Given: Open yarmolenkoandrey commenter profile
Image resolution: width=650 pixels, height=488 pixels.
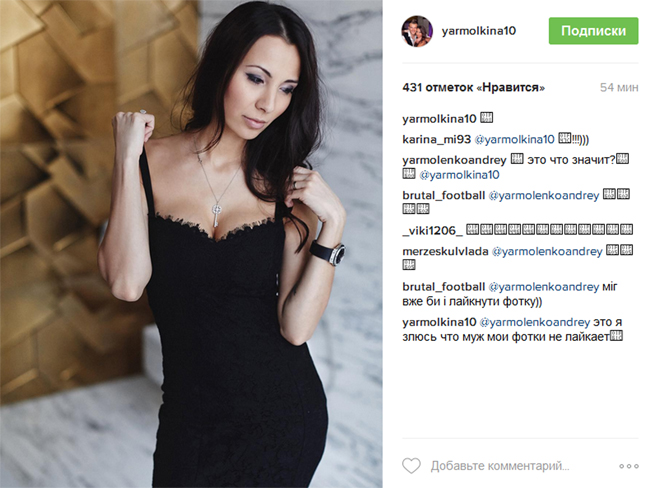Looking at the screenshot, I should [x=454, y=160].
